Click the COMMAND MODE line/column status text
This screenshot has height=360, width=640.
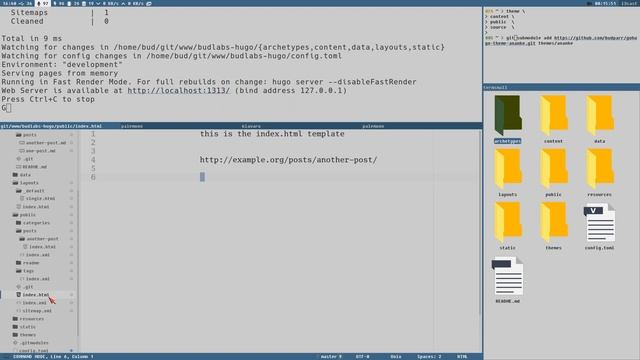pyautogui.click(x=53, y=357)
